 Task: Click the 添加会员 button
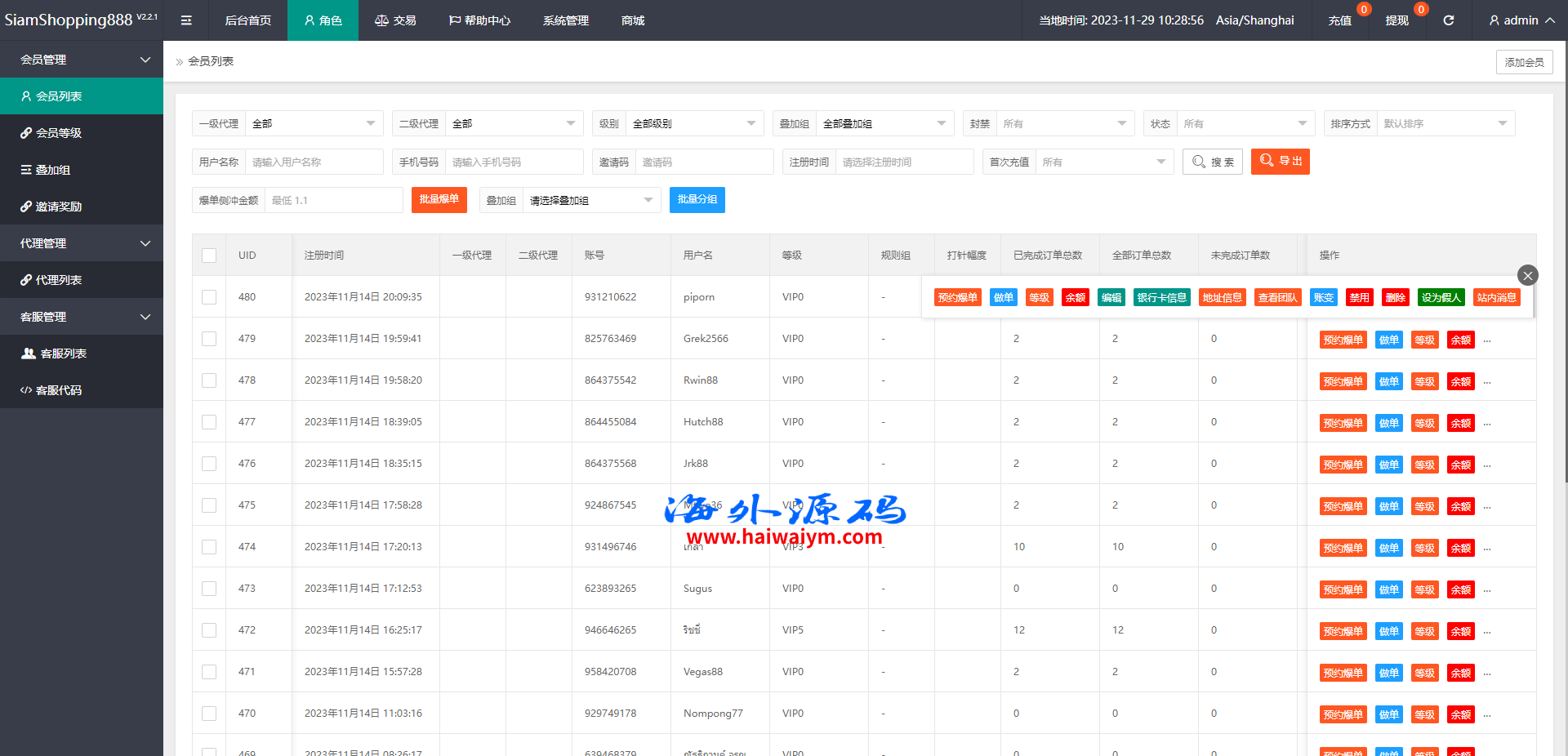click(x=1524, y=62)
